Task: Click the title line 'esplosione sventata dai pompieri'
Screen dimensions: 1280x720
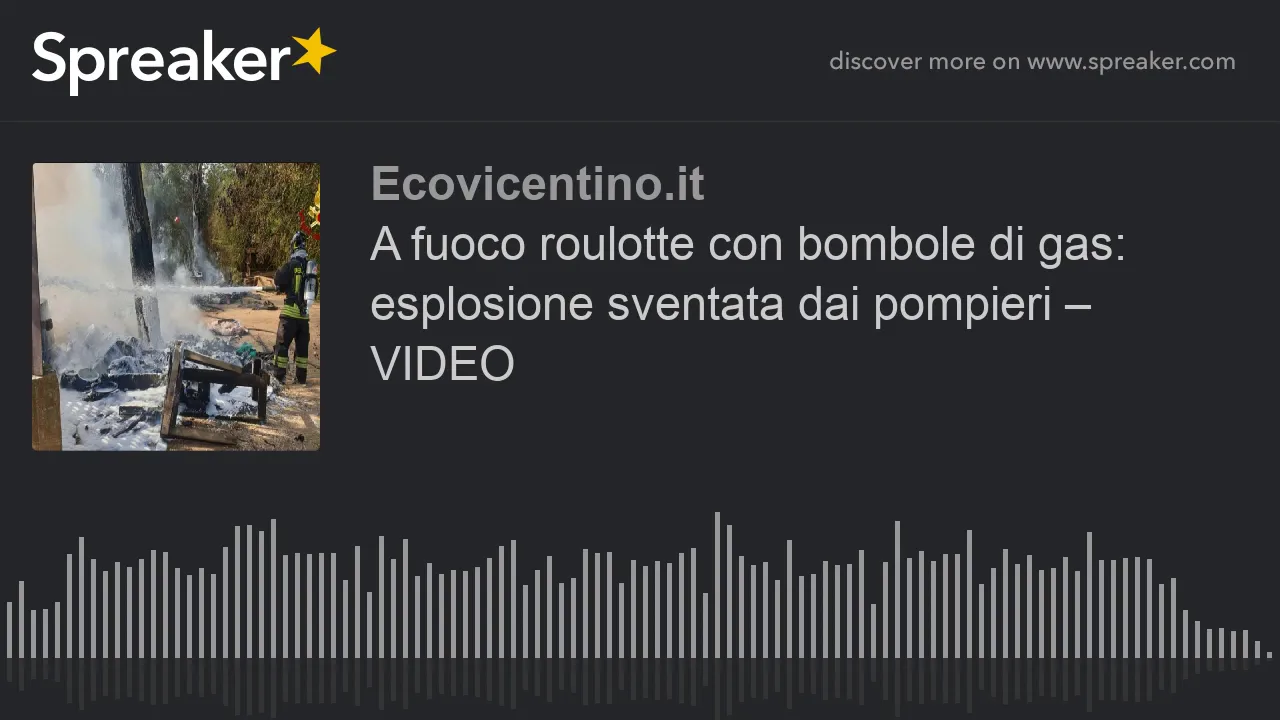Action: click(711, 304)
